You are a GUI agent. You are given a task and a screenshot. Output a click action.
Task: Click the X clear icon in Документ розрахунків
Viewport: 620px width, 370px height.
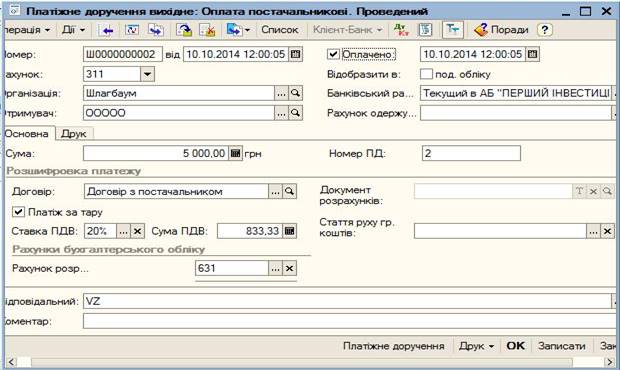pyautogui.click(x=593, y=191)
